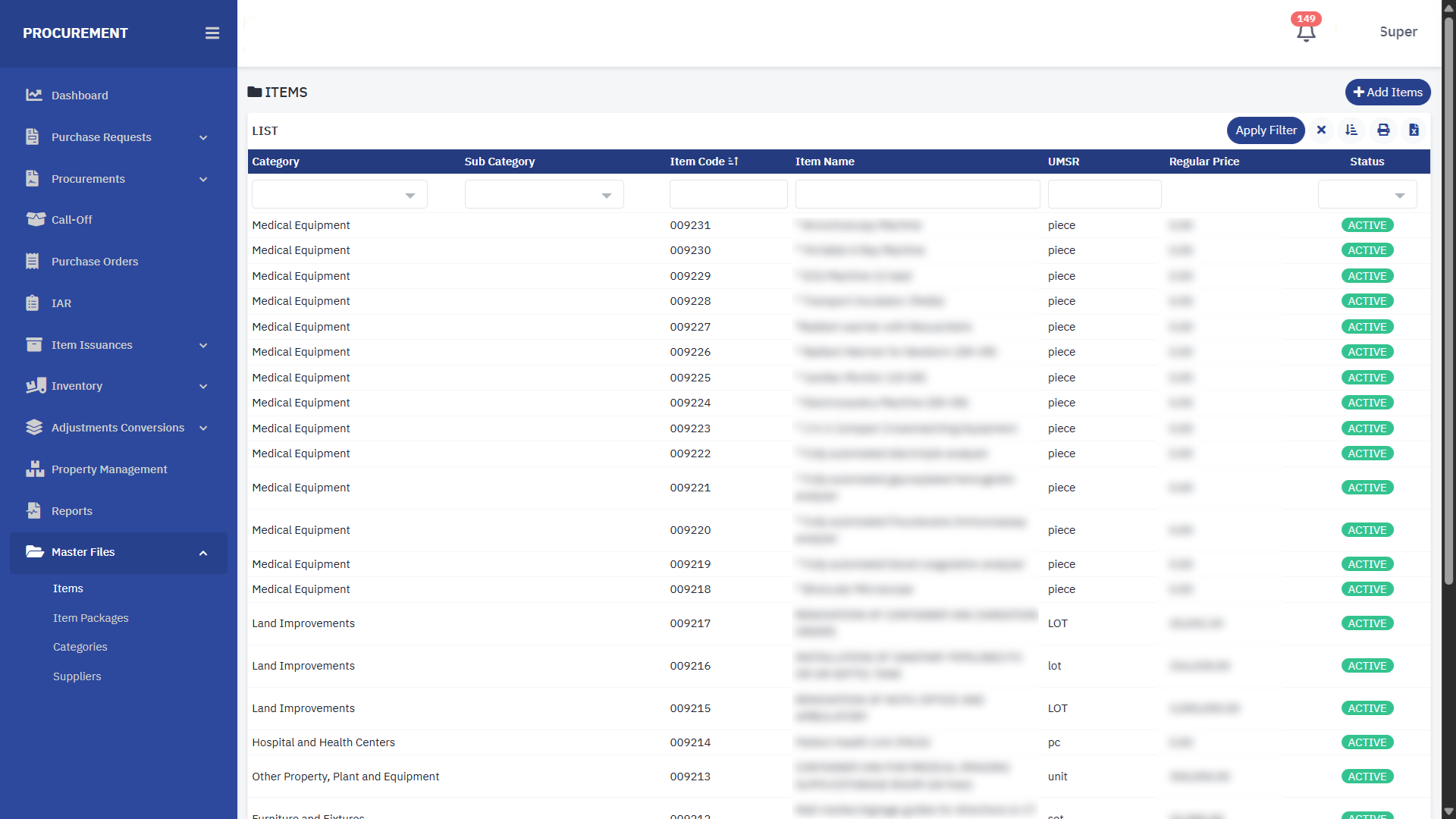Click the print list icon
Viewport: 1456px width, 819px height.
coord(1383,130)
